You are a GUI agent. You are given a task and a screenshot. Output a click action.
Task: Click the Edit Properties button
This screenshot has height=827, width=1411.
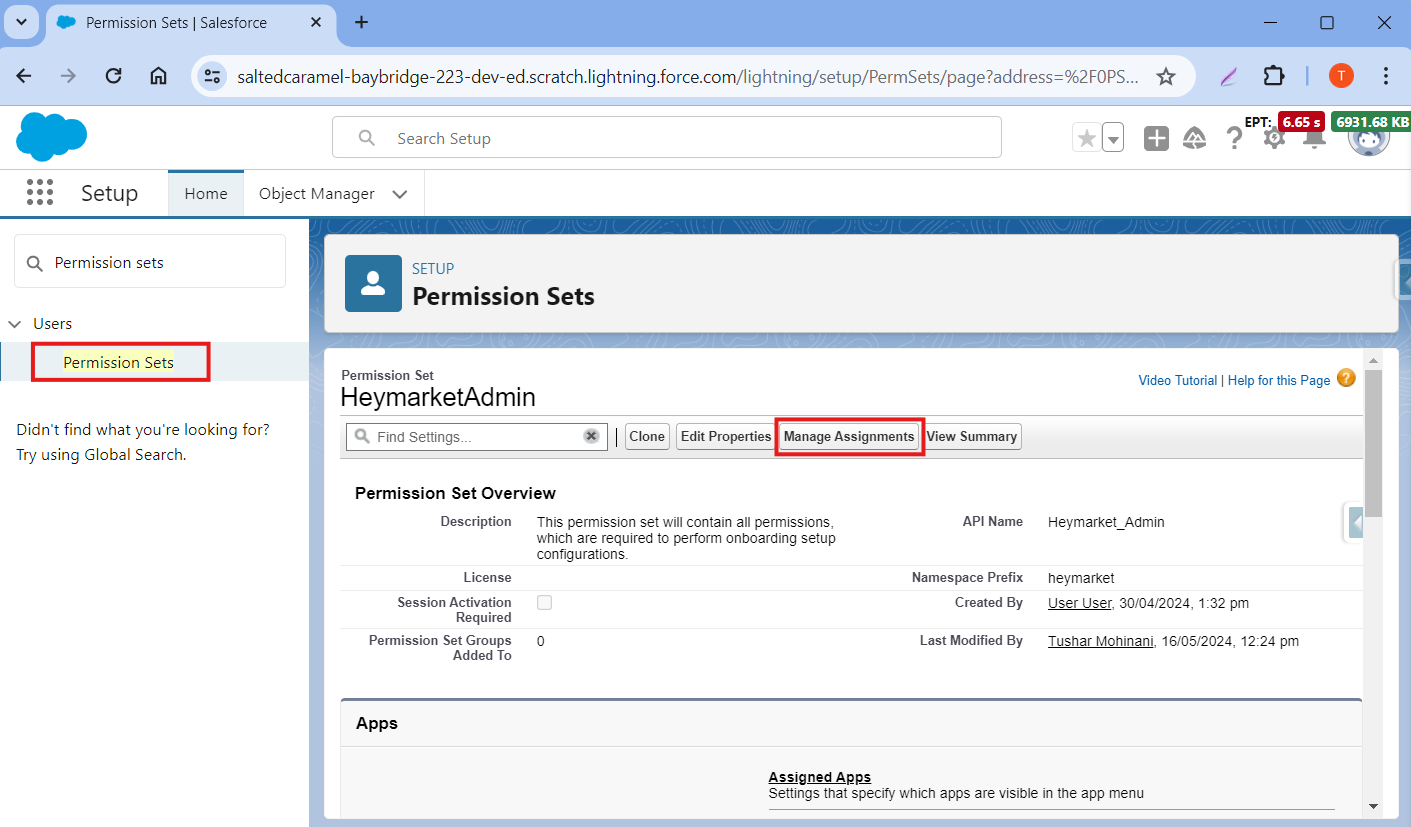click(726, 436)
